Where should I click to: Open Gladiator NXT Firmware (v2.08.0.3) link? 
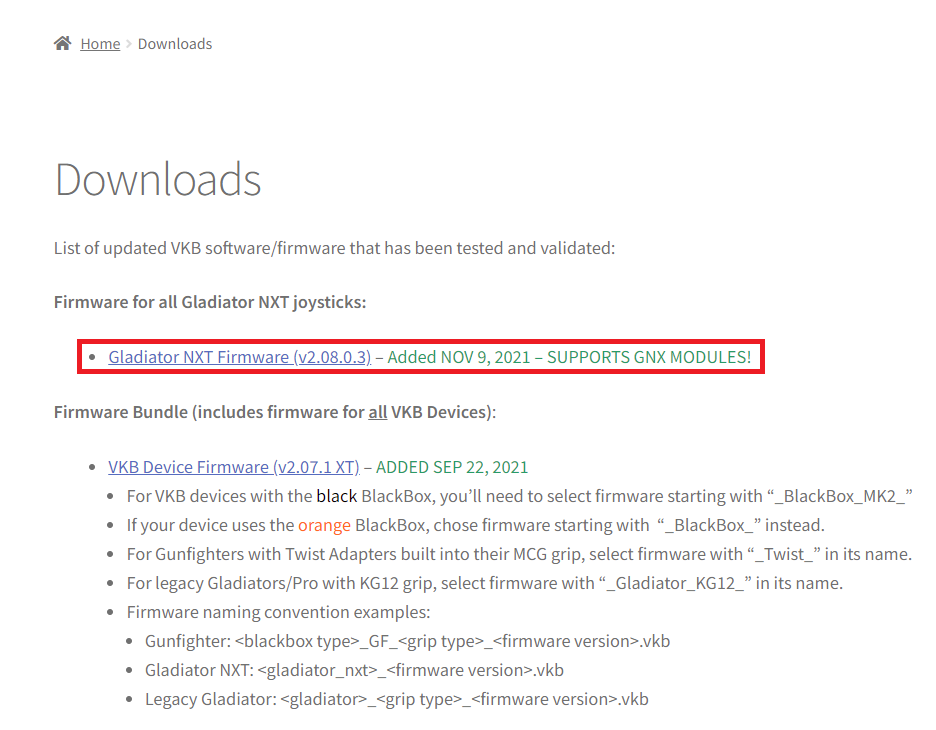coord(239,357)
